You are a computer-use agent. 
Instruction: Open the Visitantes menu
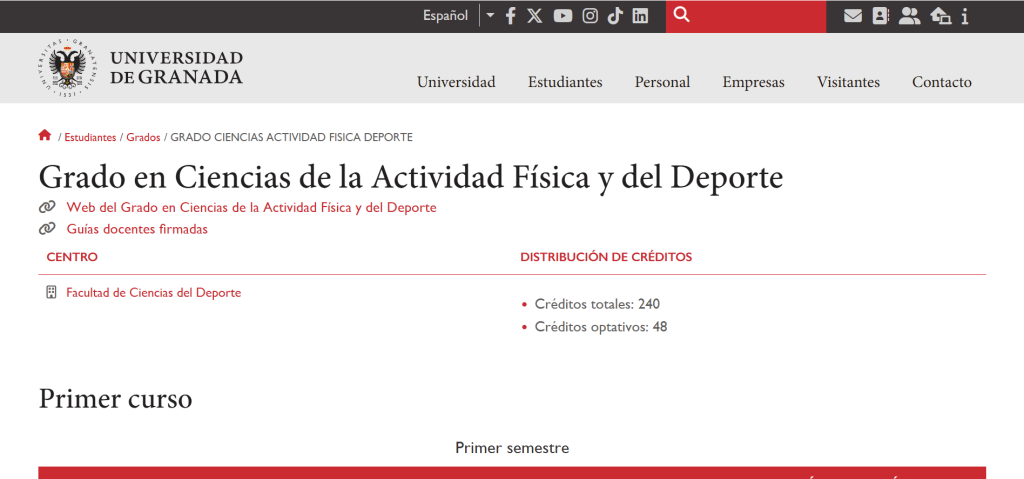tap(848, 82)
